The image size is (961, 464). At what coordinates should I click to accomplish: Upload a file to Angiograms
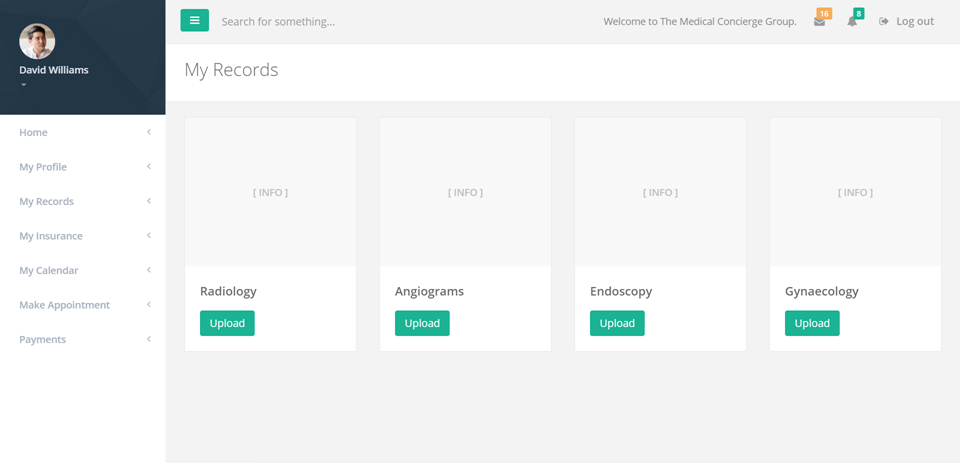[x=422, y=323]
